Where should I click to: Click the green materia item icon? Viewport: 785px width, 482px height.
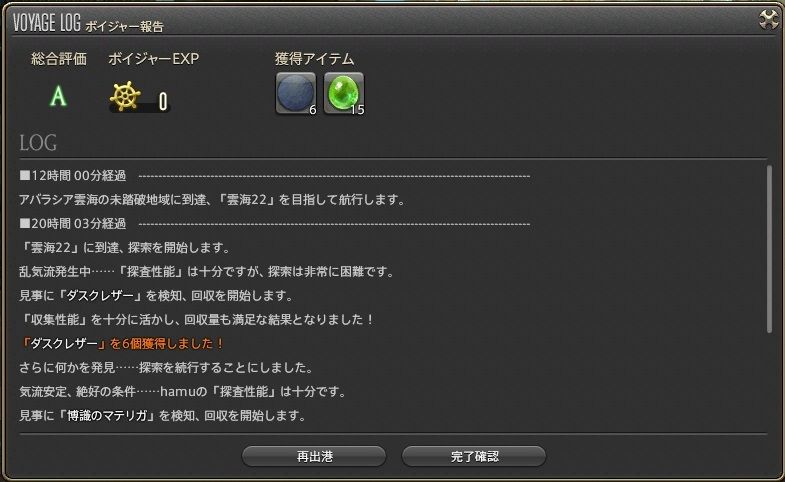[x=344, y=94]
